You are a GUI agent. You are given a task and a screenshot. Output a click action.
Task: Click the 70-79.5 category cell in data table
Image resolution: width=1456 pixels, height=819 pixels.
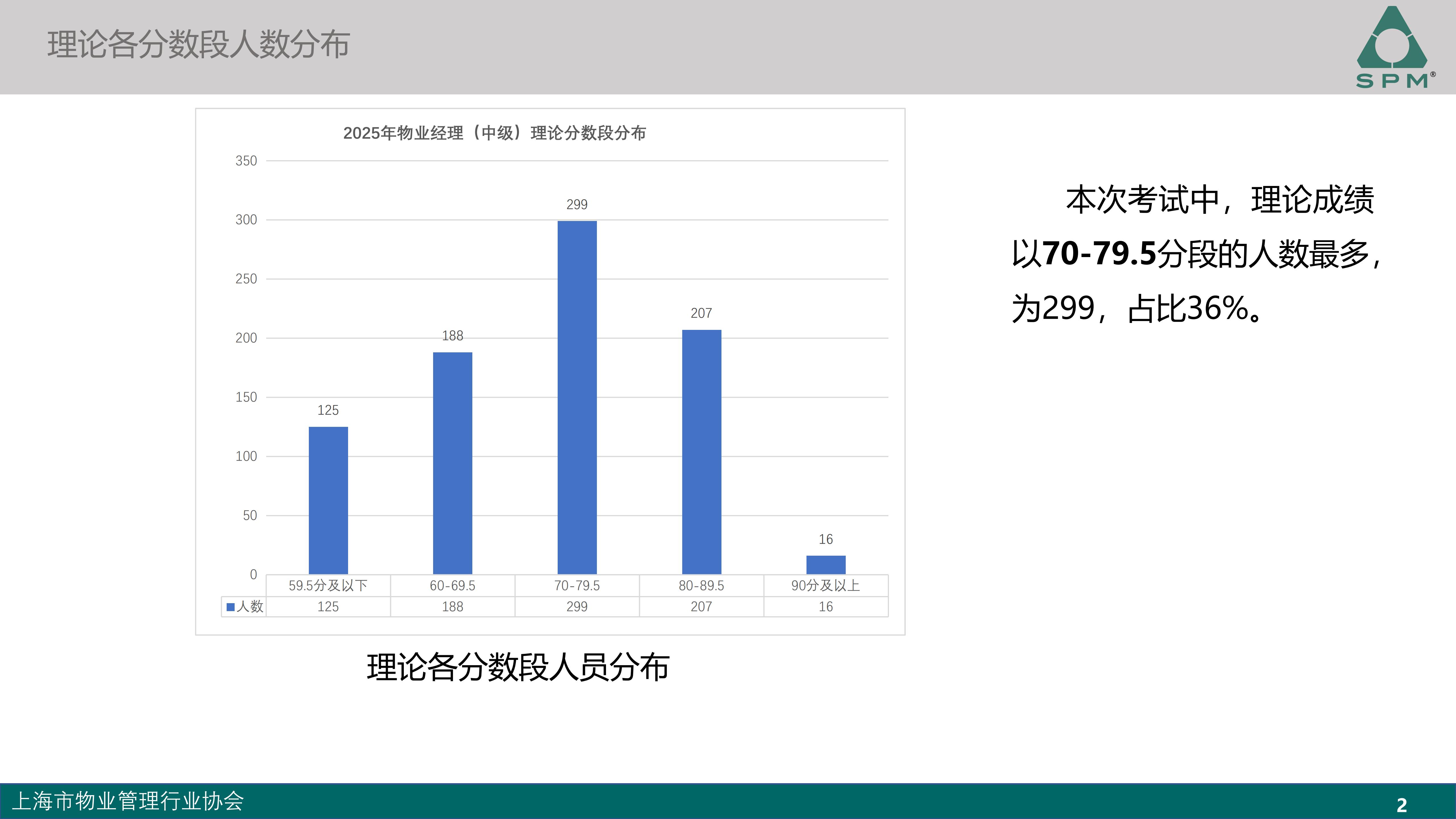(576, 586)
